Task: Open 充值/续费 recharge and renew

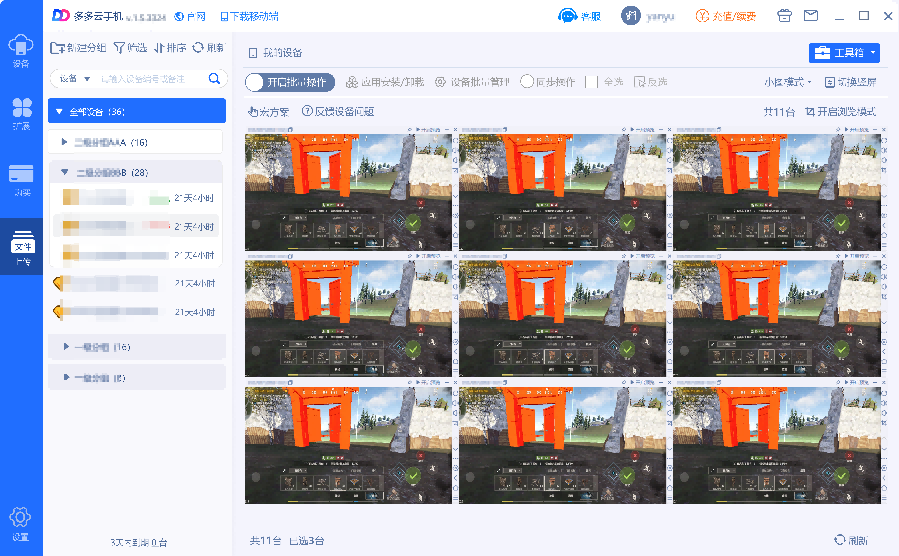Action: 726,16
